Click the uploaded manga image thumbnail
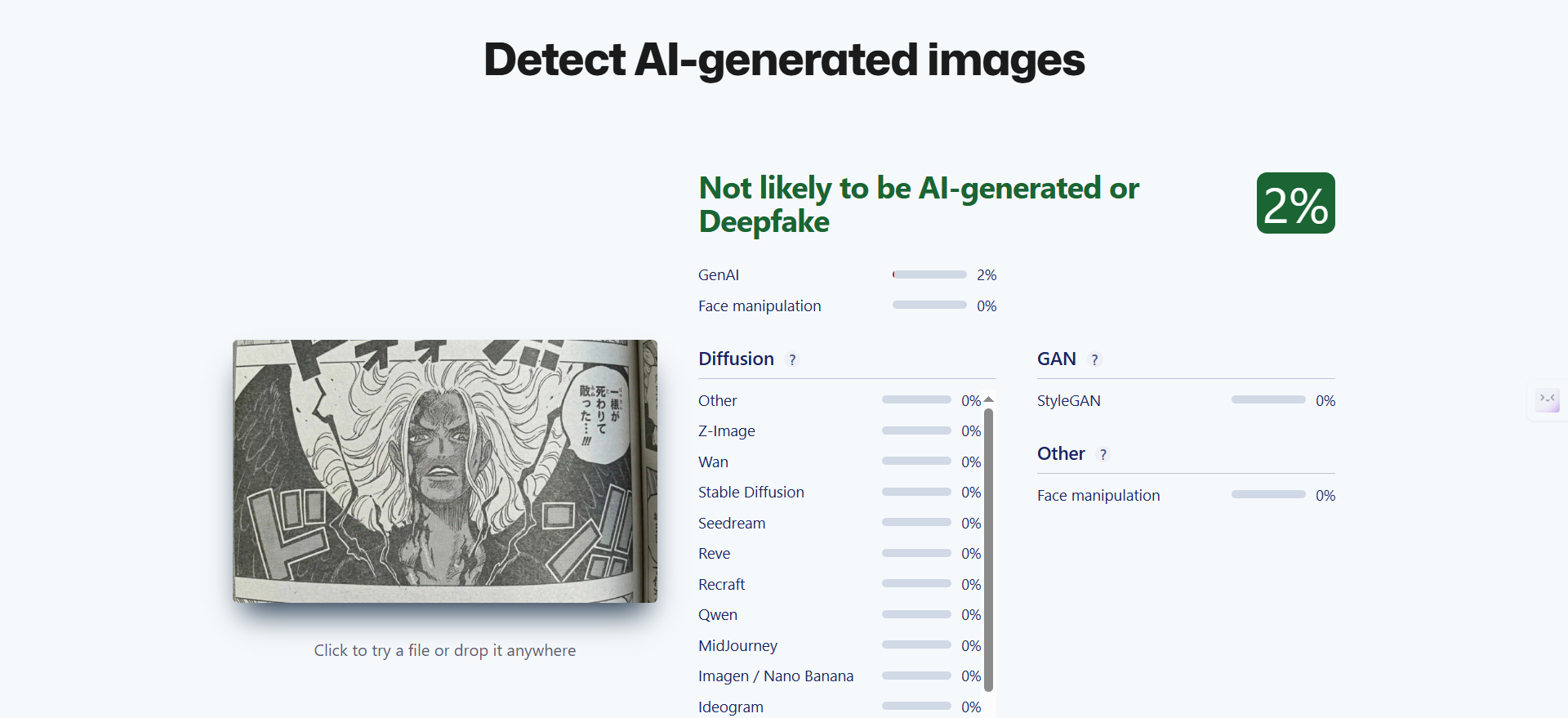 [445, 471]
